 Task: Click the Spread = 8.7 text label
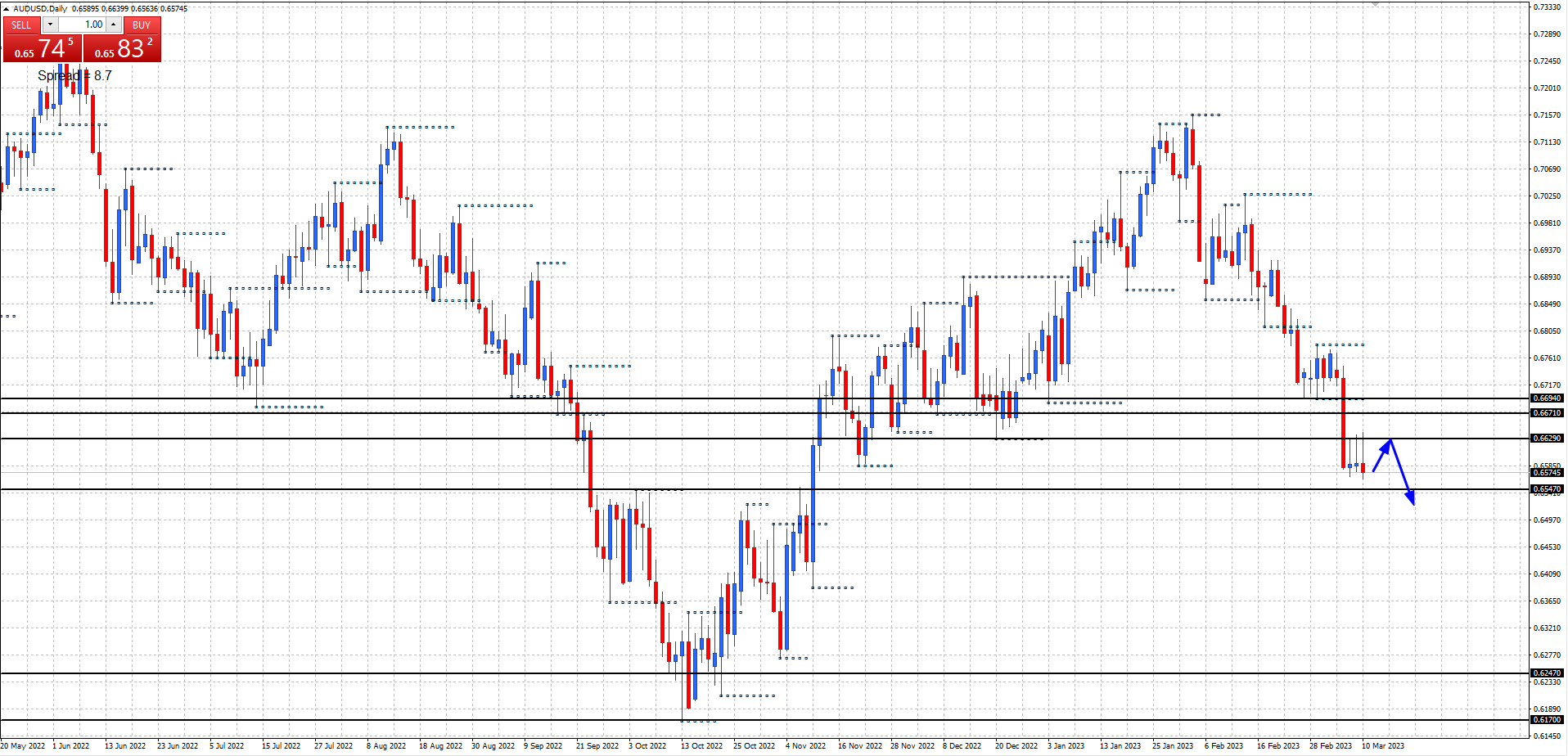coord(74,76)
